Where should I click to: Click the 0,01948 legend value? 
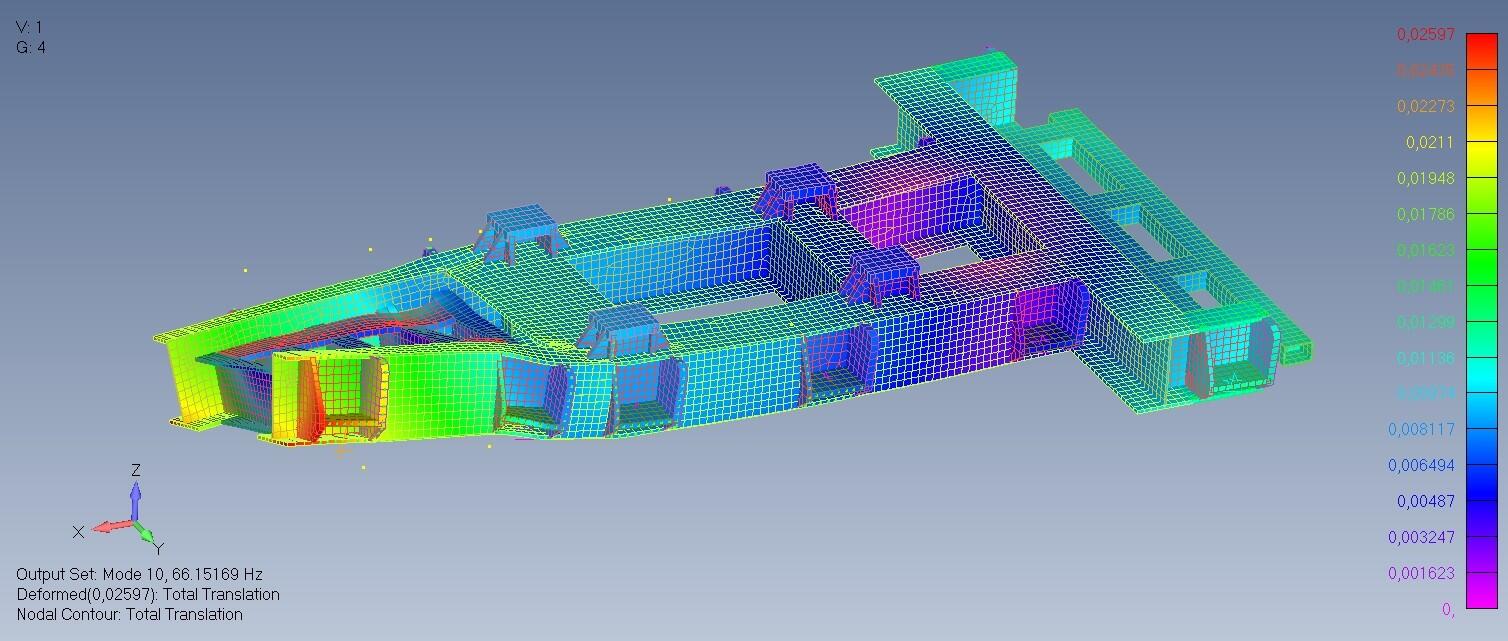pos(1425,179)
